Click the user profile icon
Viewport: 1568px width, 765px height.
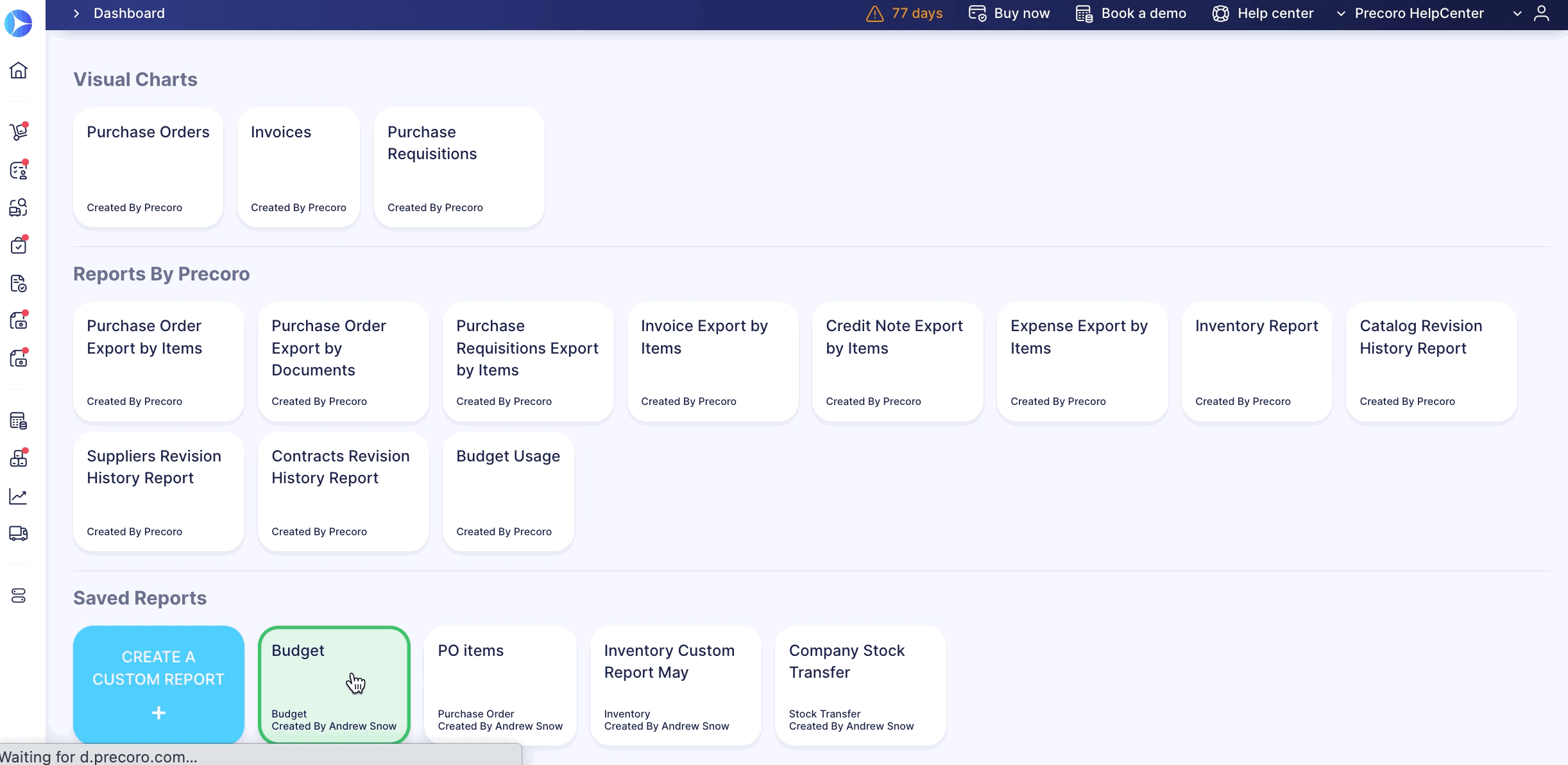point(1542,13)
